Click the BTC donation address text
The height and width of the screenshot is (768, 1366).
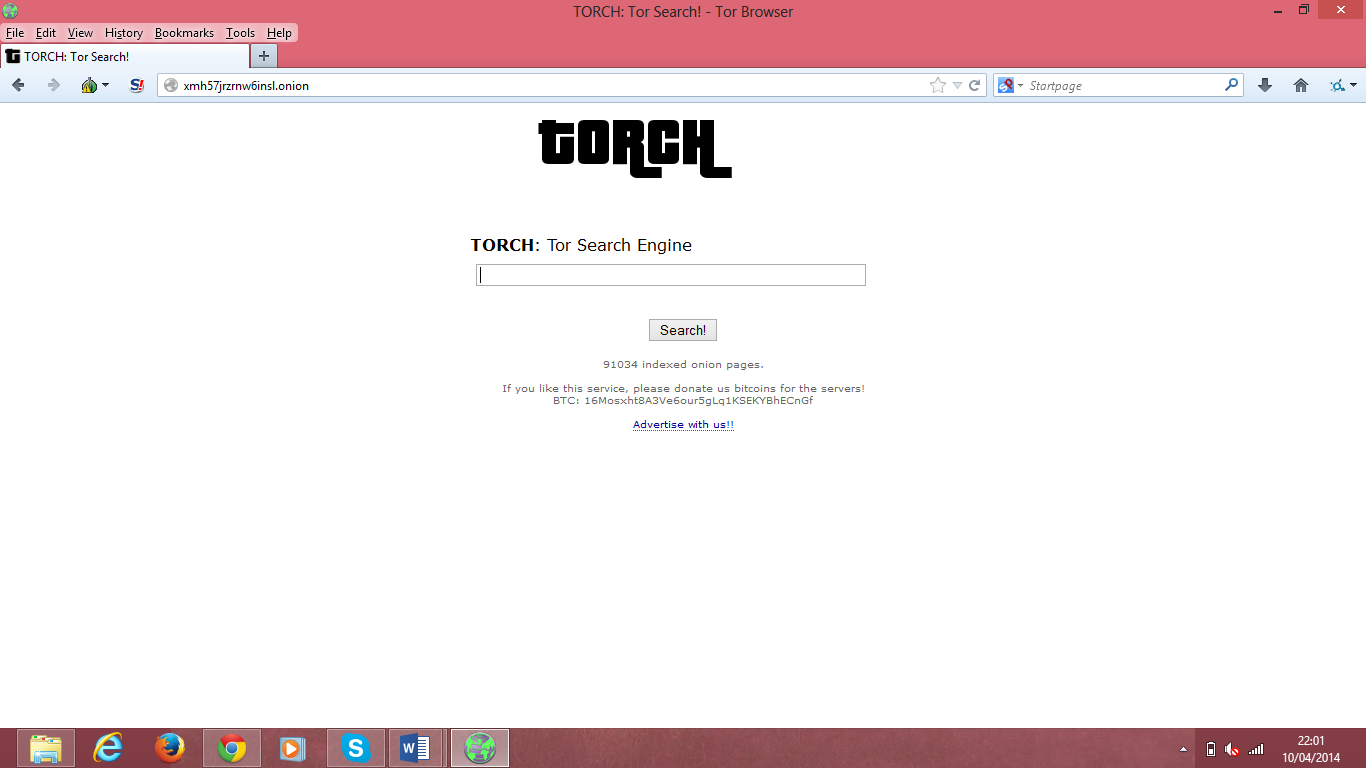(683, 400)
